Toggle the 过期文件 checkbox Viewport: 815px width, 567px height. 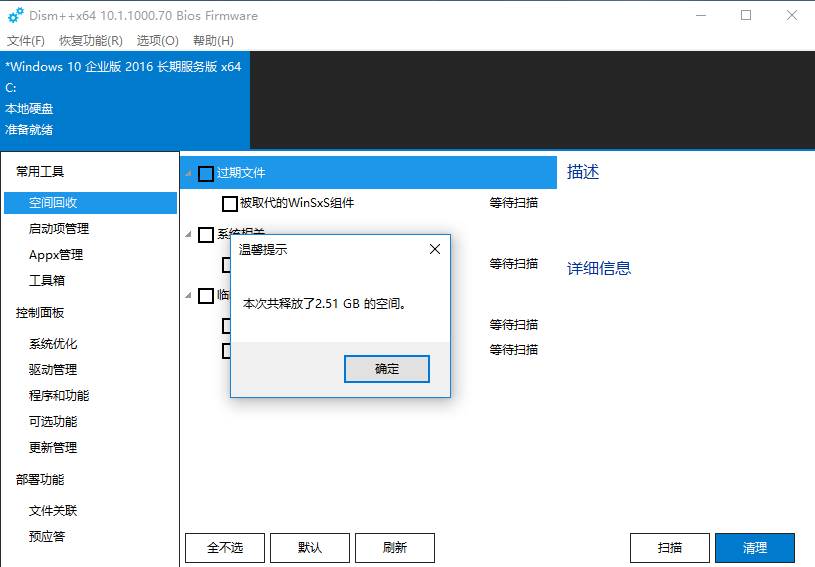(x=206, y=174)
